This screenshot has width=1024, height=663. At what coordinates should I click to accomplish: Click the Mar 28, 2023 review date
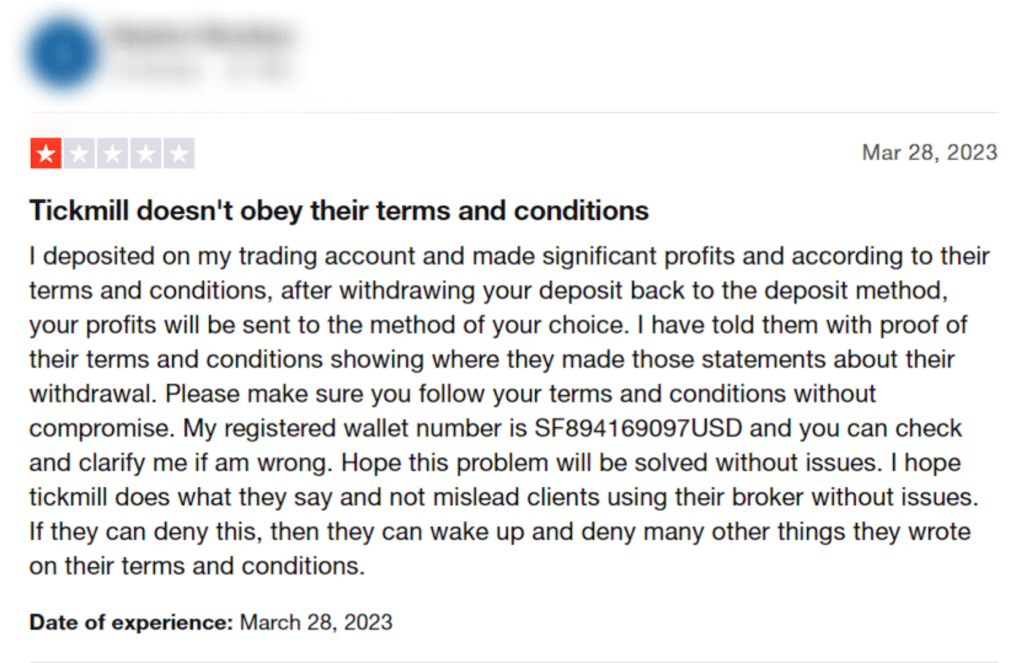coord(929,153)
